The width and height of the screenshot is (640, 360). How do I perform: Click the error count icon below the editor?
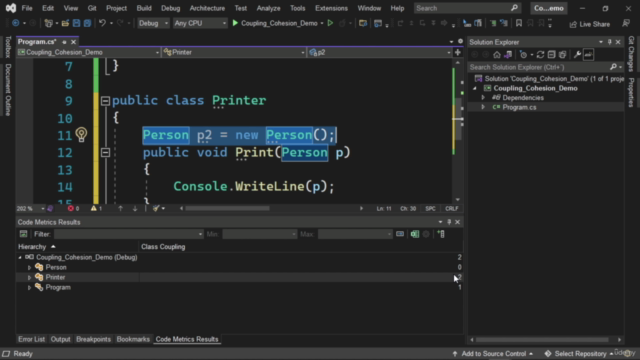pyautogui.click(x=71, y=209)
